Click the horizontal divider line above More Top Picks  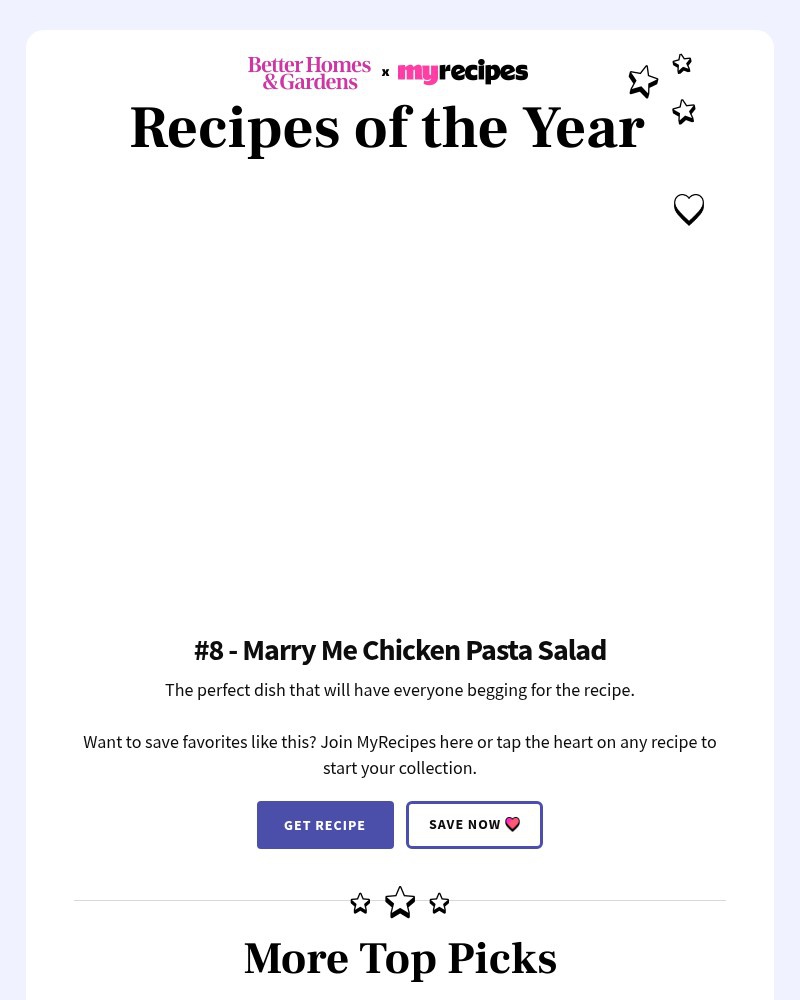[x=200, y=901]
